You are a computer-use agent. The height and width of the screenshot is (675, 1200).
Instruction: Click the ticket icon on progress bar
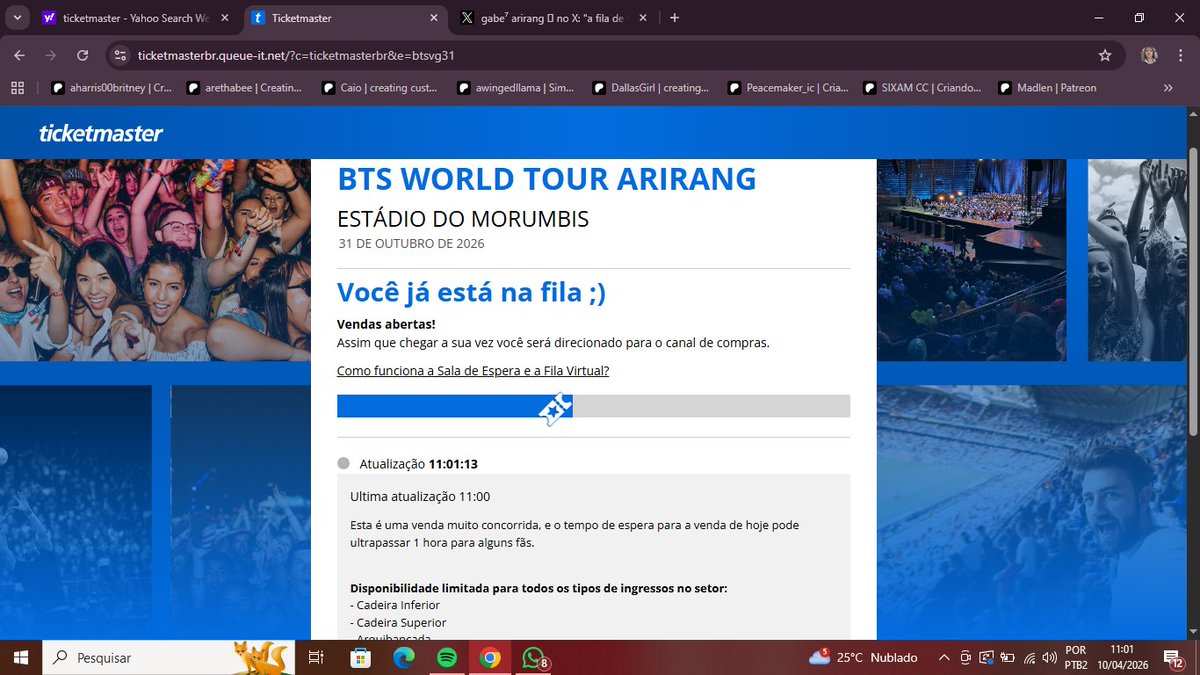tap(556, 408)
